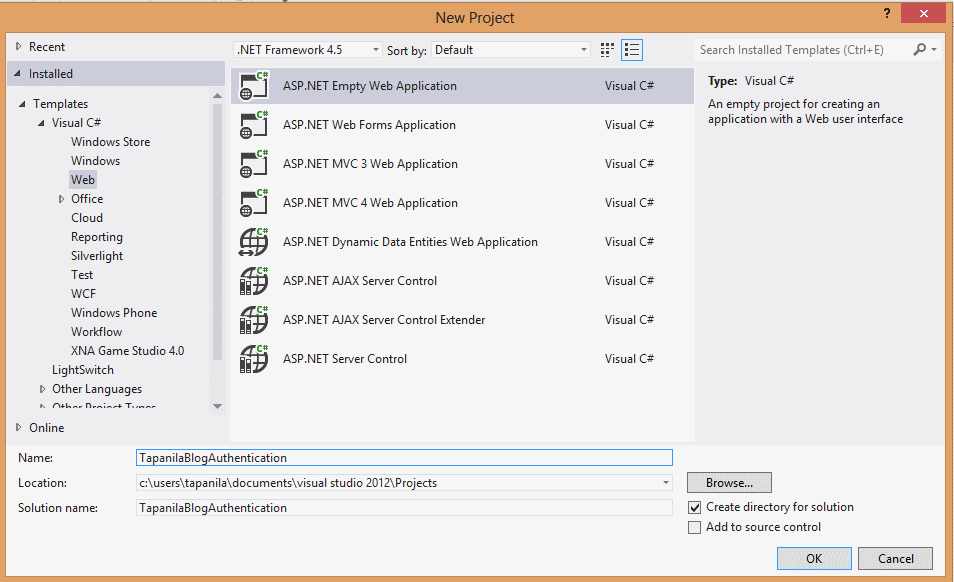Click the Browse... button
This screenshot has height=582, width=954.
[x=729, y=483]
